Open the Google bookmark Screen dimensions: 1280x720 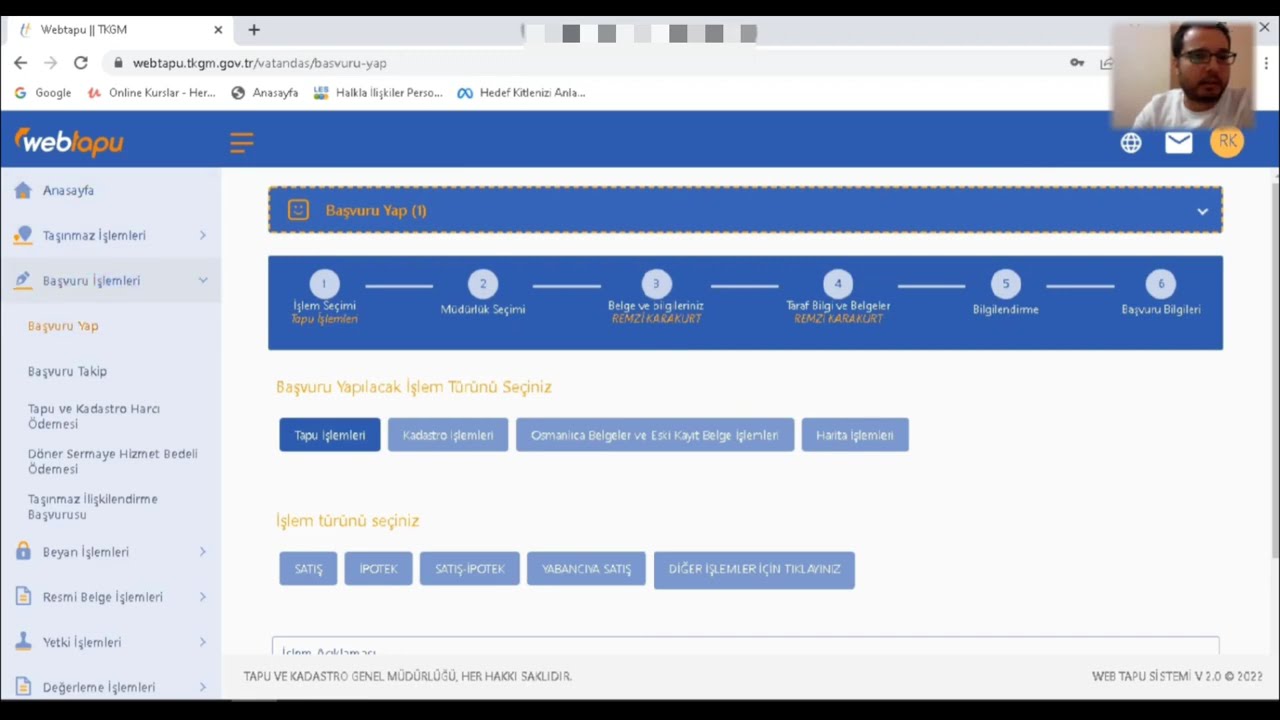43,92
